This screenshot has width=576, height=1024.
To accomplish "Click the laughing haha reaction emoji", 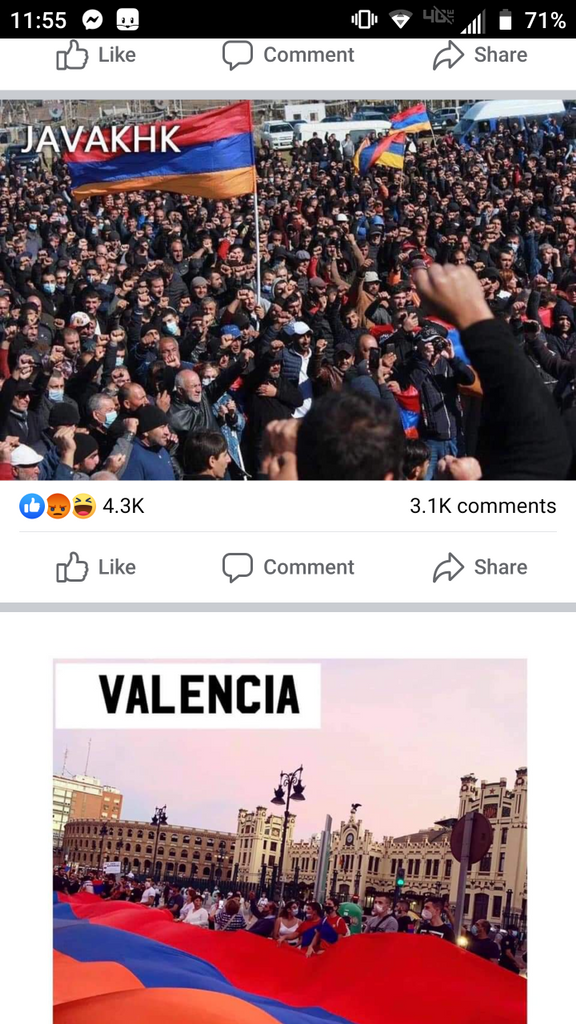I will point(84,506).
